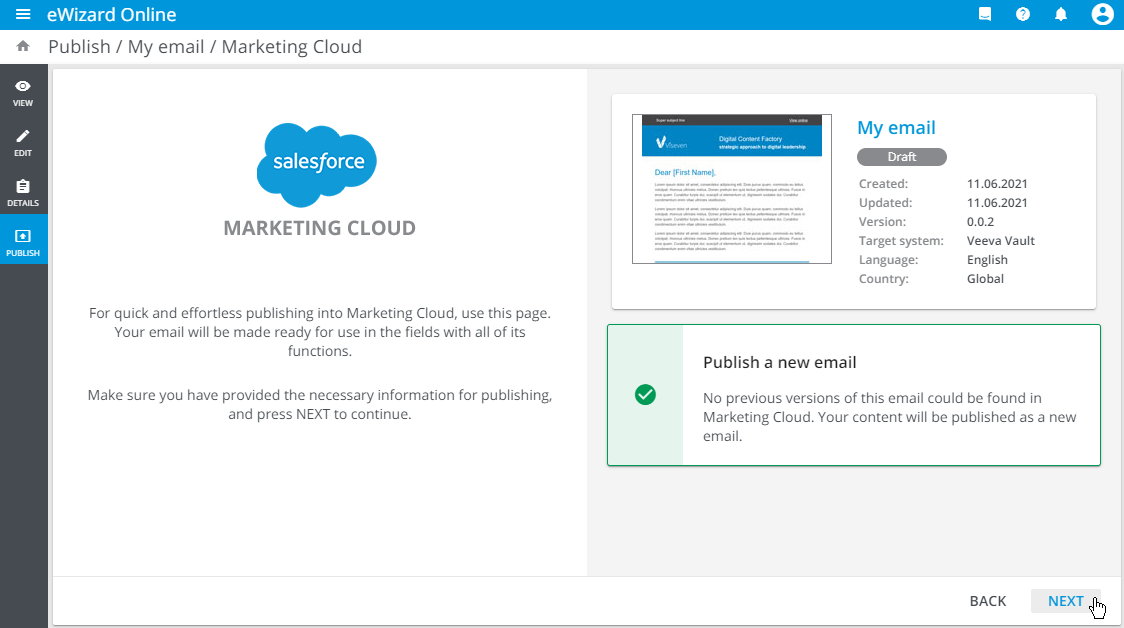
Task: Open the help question mark icon
Action: pos(1023,14)
